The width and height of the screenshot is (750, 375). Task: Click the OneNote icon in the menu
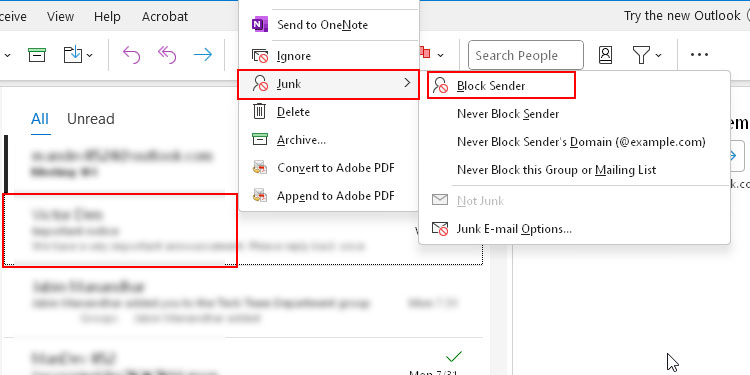click(260, 24)
